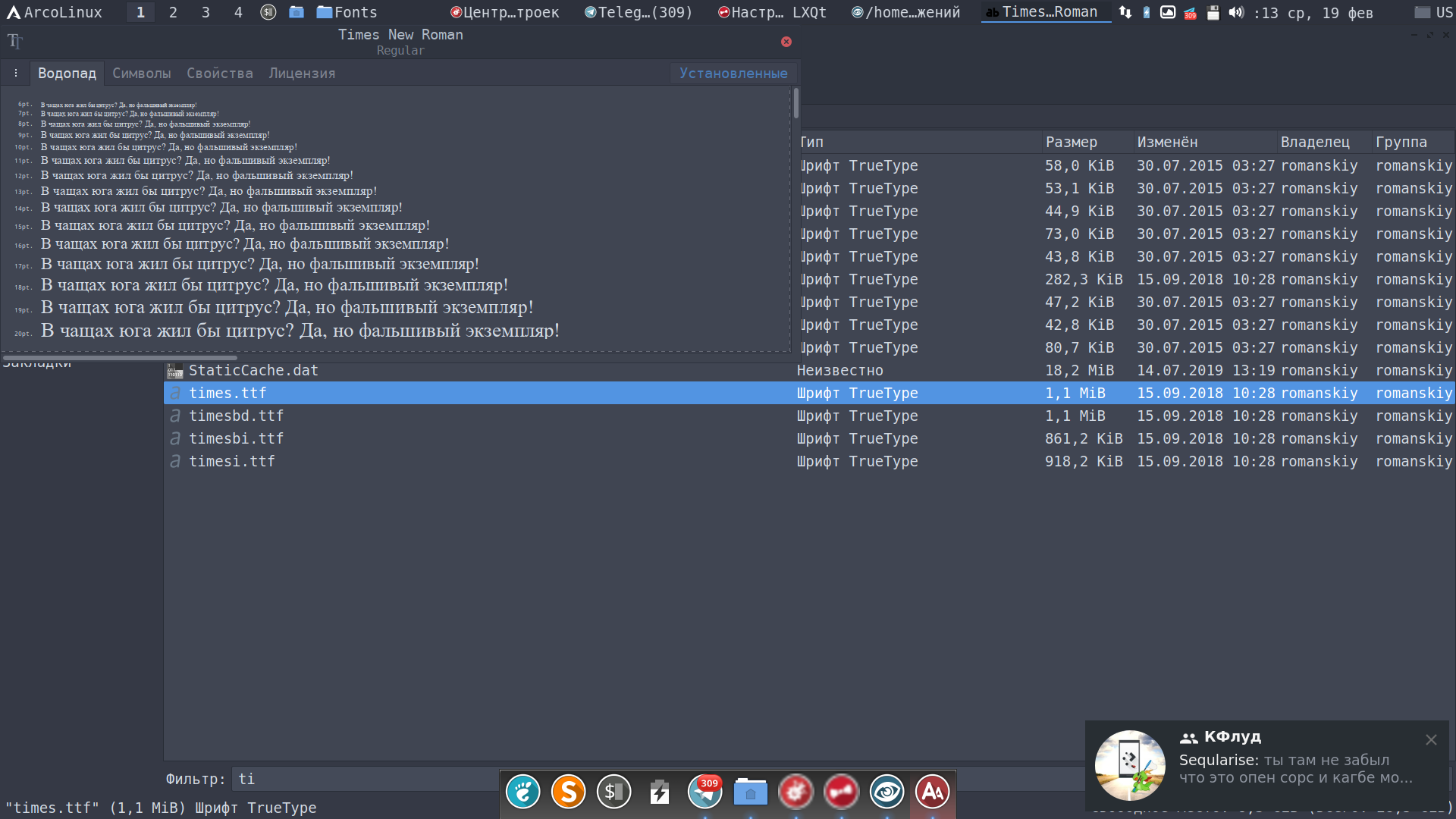This screenshot has width=1456, height=819.
Task: Open the font viewer options menu (three dots)
Action: (15, 74)
